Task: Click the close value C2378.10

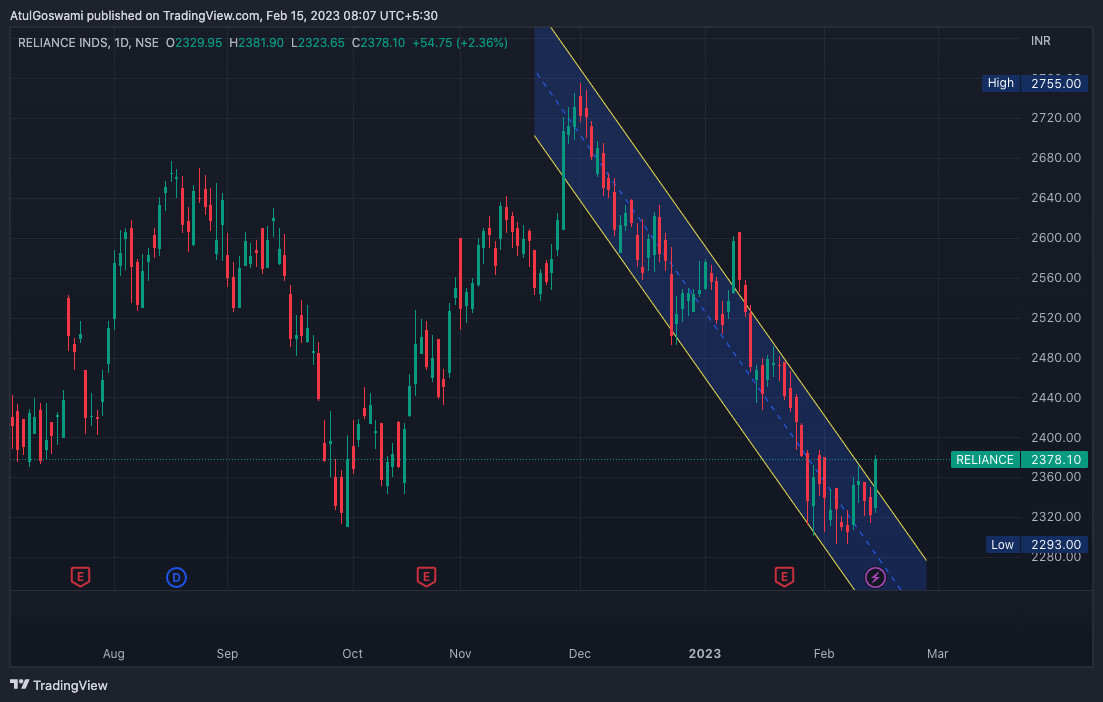Action: 378,43
